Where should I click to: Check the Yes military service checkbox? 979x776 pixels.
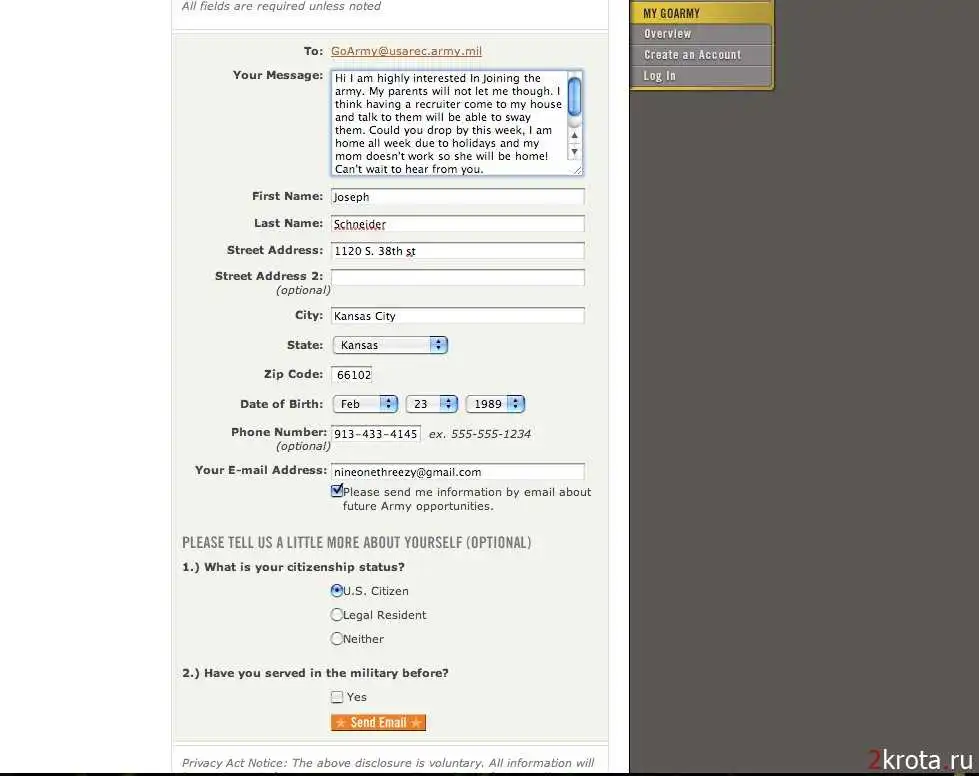337,697
